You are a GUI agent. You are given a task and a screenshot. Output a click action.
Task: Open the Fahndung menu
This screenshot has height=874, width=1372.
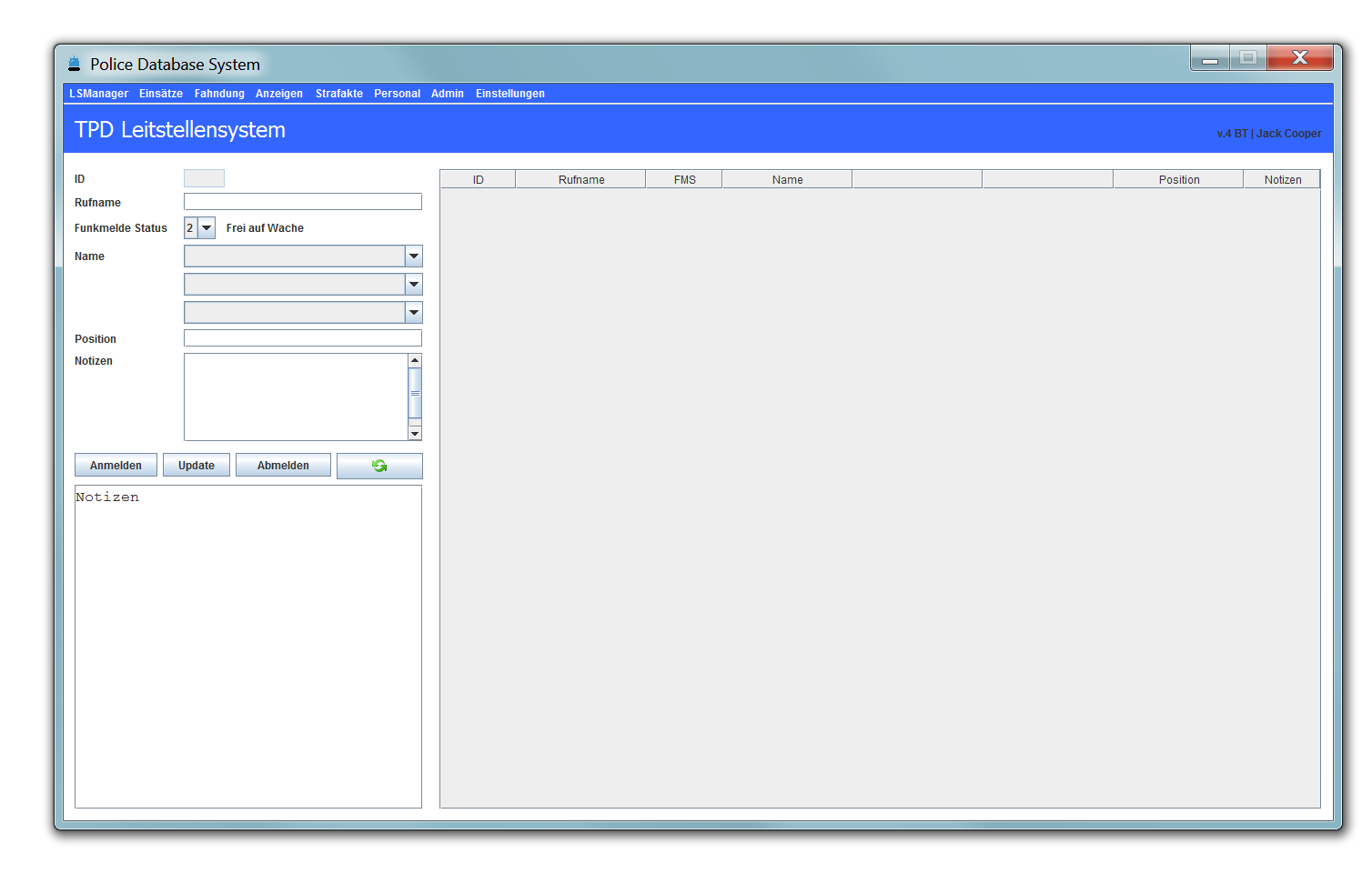coord(219,94)
